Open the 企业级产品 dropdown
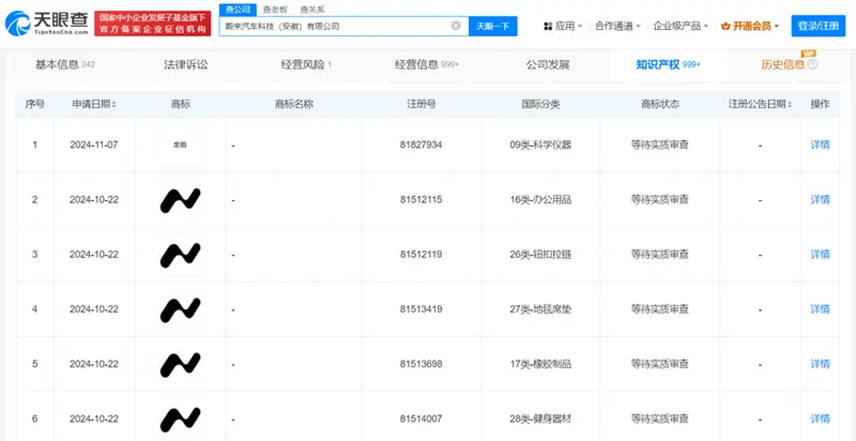 coord(678,26)
